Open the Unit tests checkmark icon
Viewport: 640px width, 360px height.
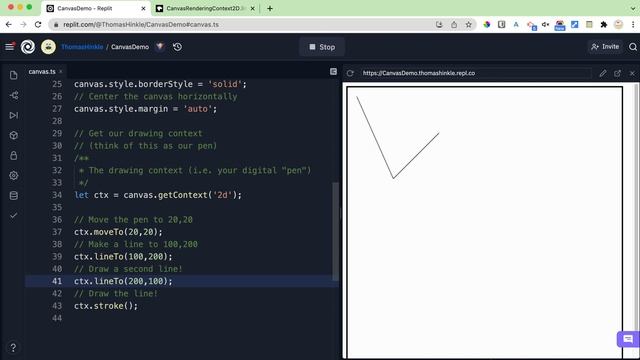point(13,215)
